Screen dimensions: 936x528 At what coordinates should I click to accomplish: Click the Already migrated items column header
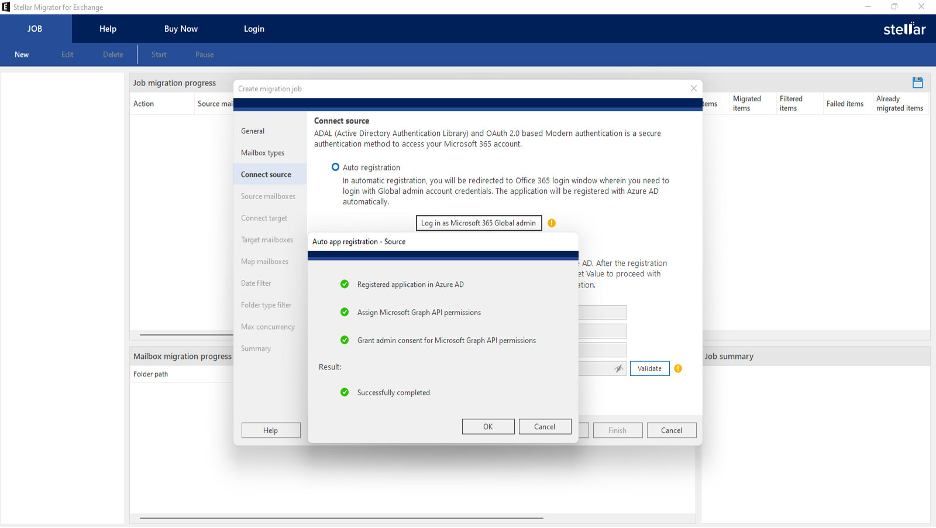[x=900, y=104]
